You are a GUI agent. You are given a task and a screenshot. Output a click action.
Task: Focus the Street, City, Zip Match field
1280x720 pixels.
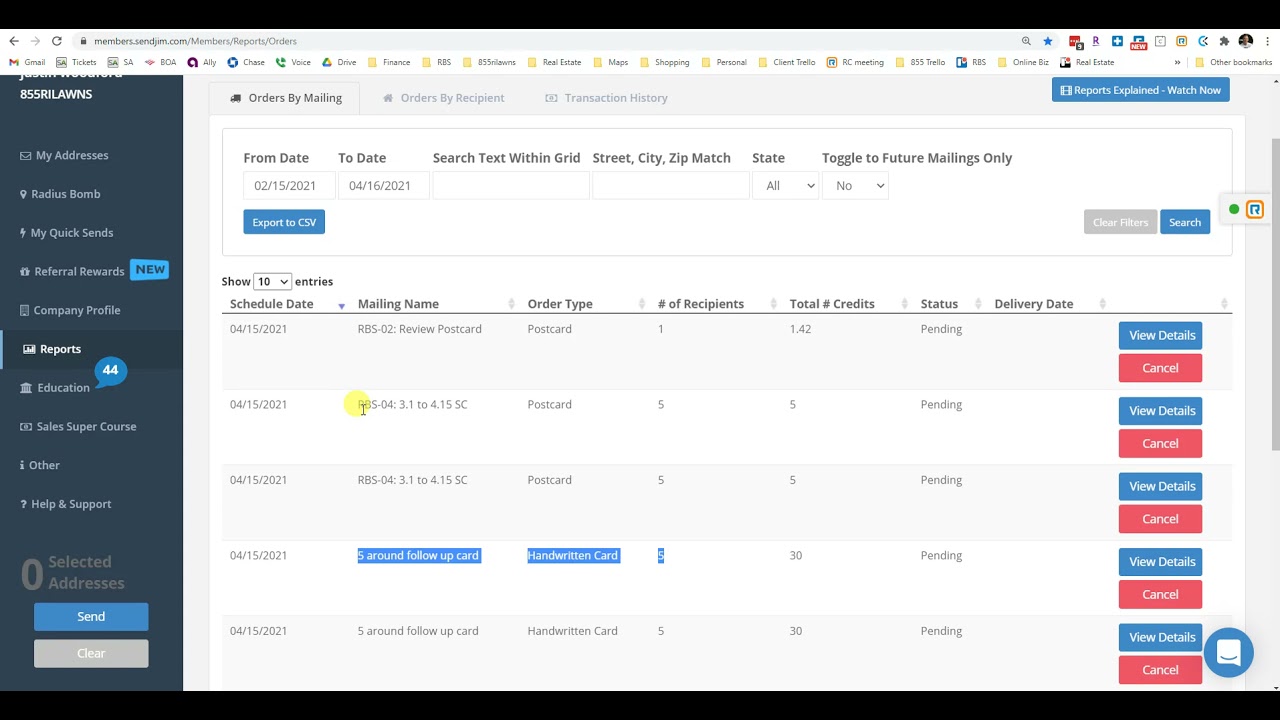671,185
